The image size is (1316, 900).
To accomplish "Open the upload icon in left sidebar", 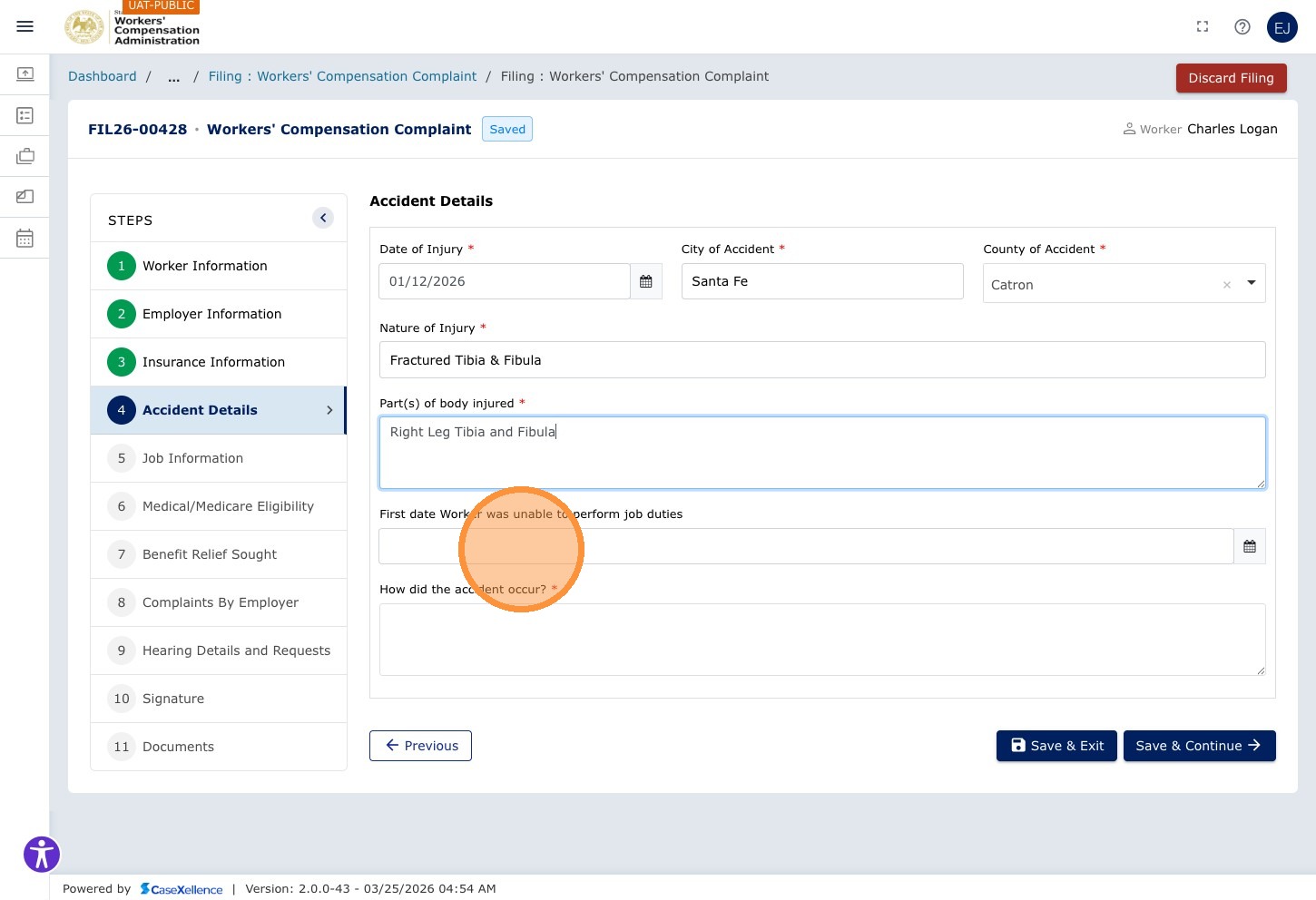I will [25, 73].
